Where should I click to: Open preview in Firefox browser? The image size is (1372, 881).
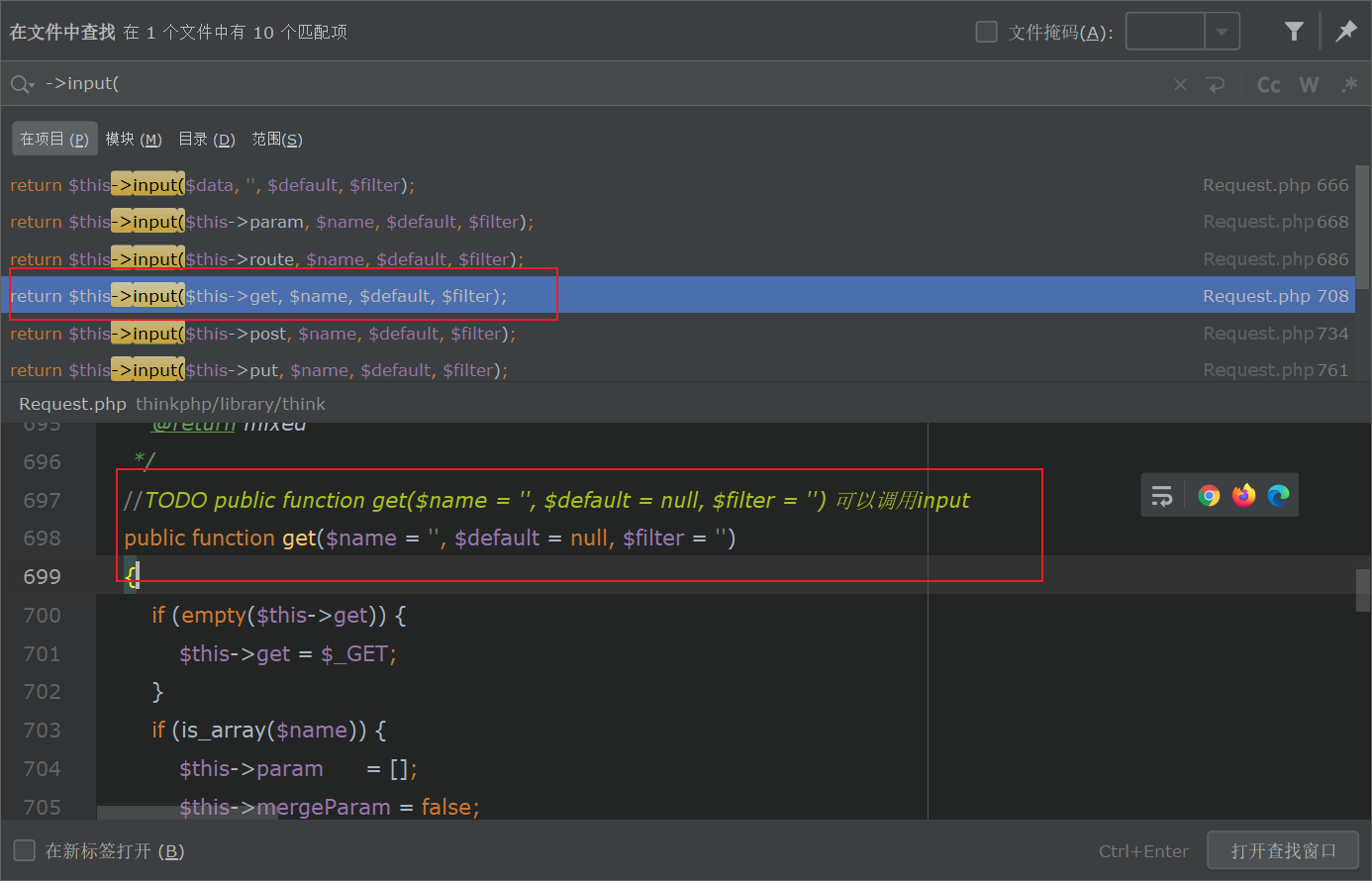coord(1243,496)
